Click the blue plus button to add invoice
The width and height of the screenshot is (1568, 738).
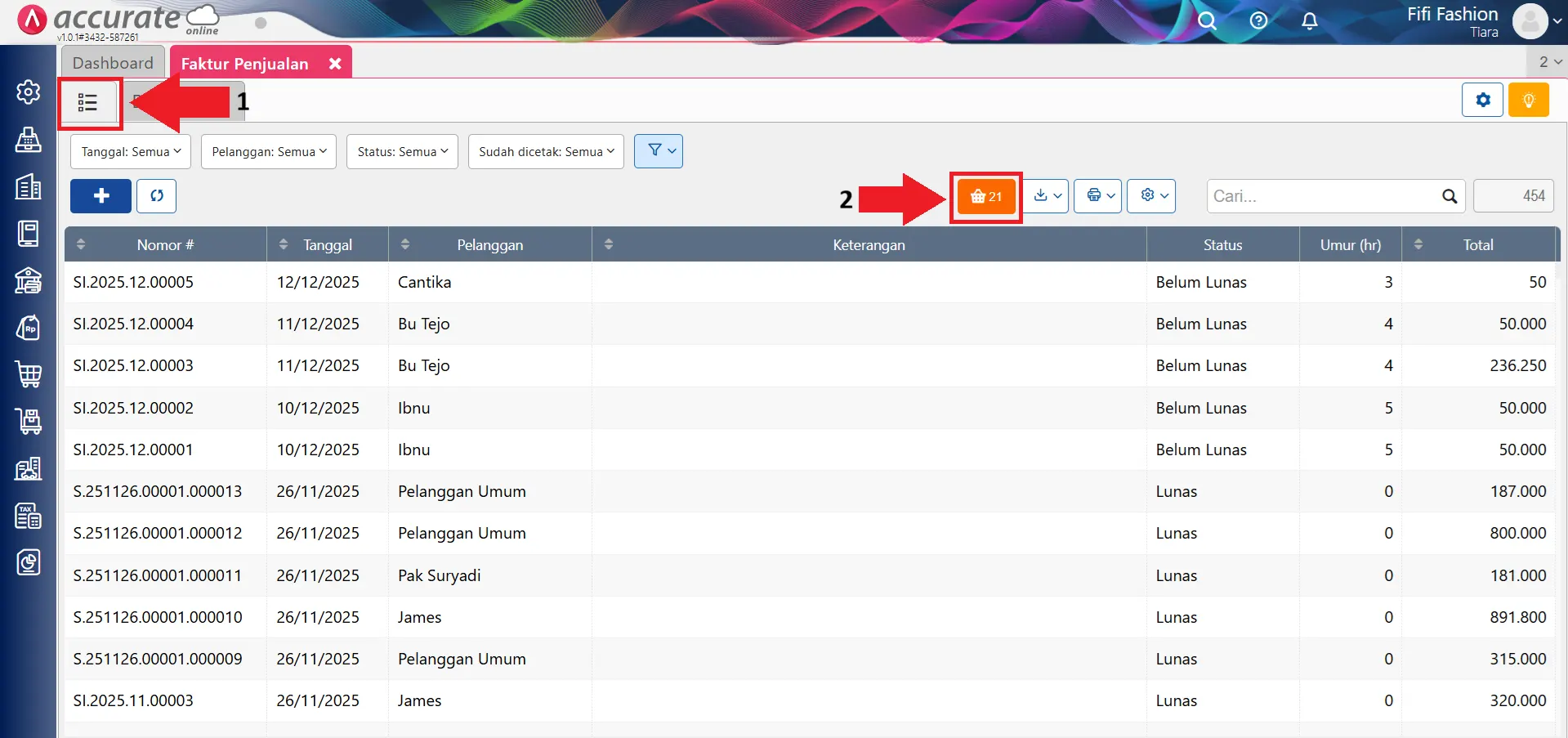click(101, 196)
